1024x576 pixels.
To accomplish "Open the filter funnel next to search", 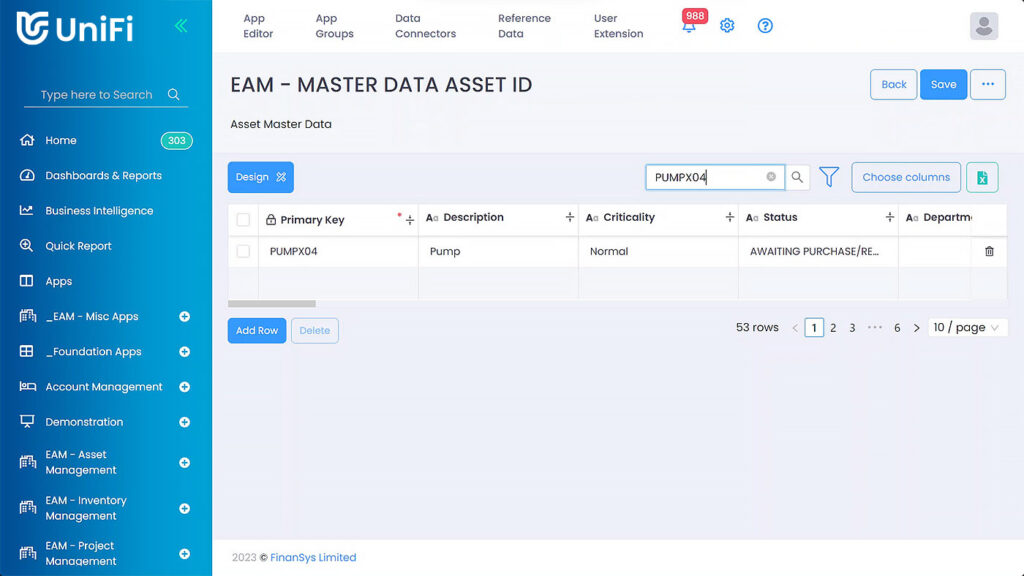I will [x=829, y=176].
